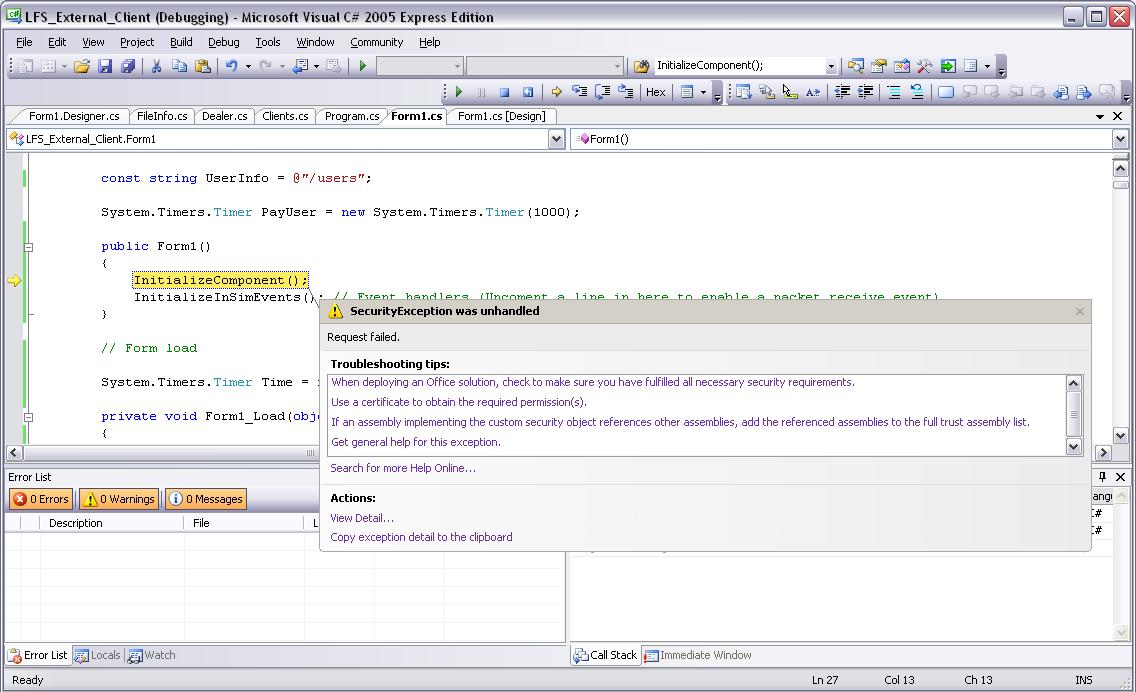Click Copy exception detail to the clipboard
The image size is (1136, 692).
[x=421, y=537]
